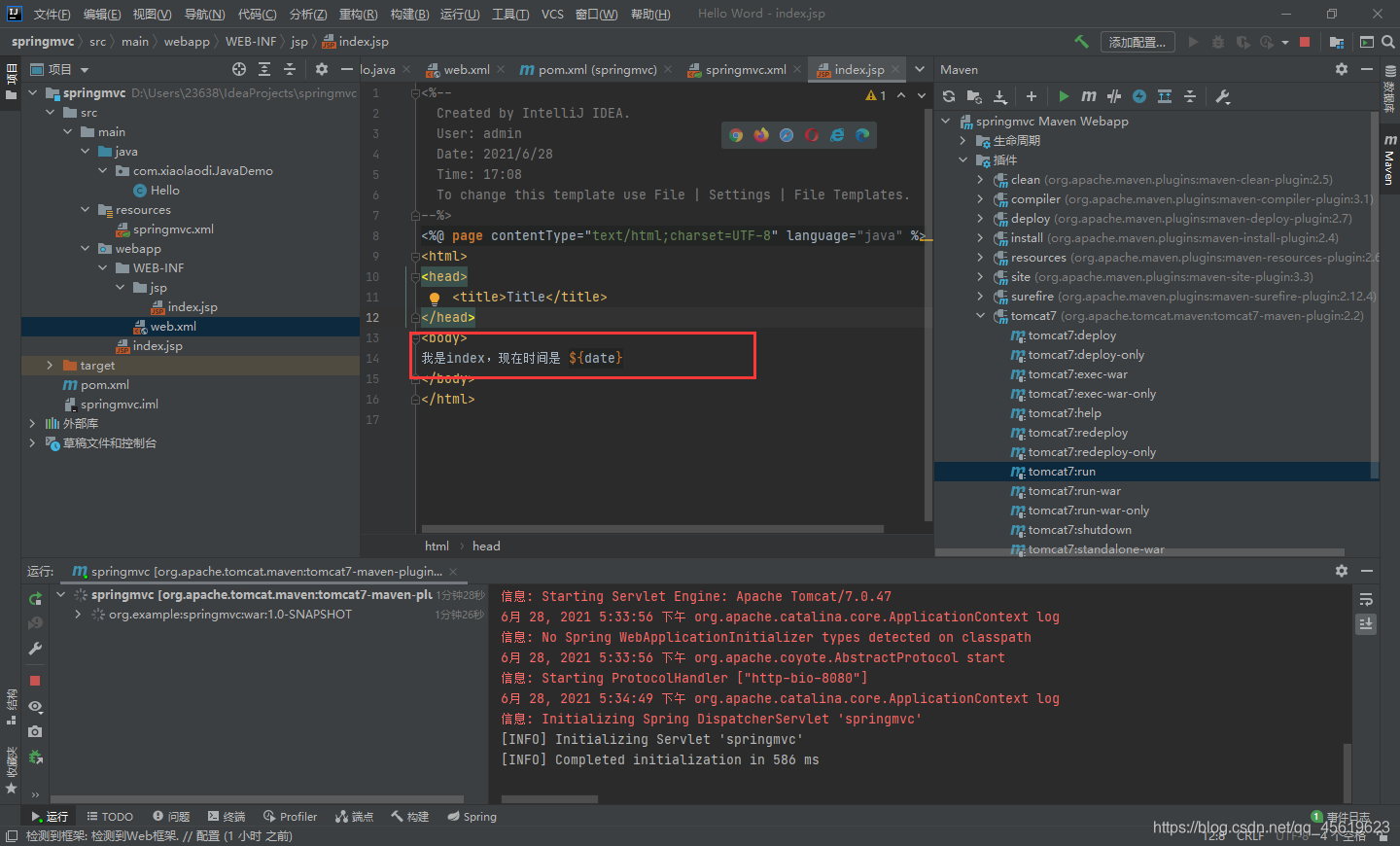Screen dimensions: 1400x846
Task: Open the 重构(R) menu
Action: [358, 14]
